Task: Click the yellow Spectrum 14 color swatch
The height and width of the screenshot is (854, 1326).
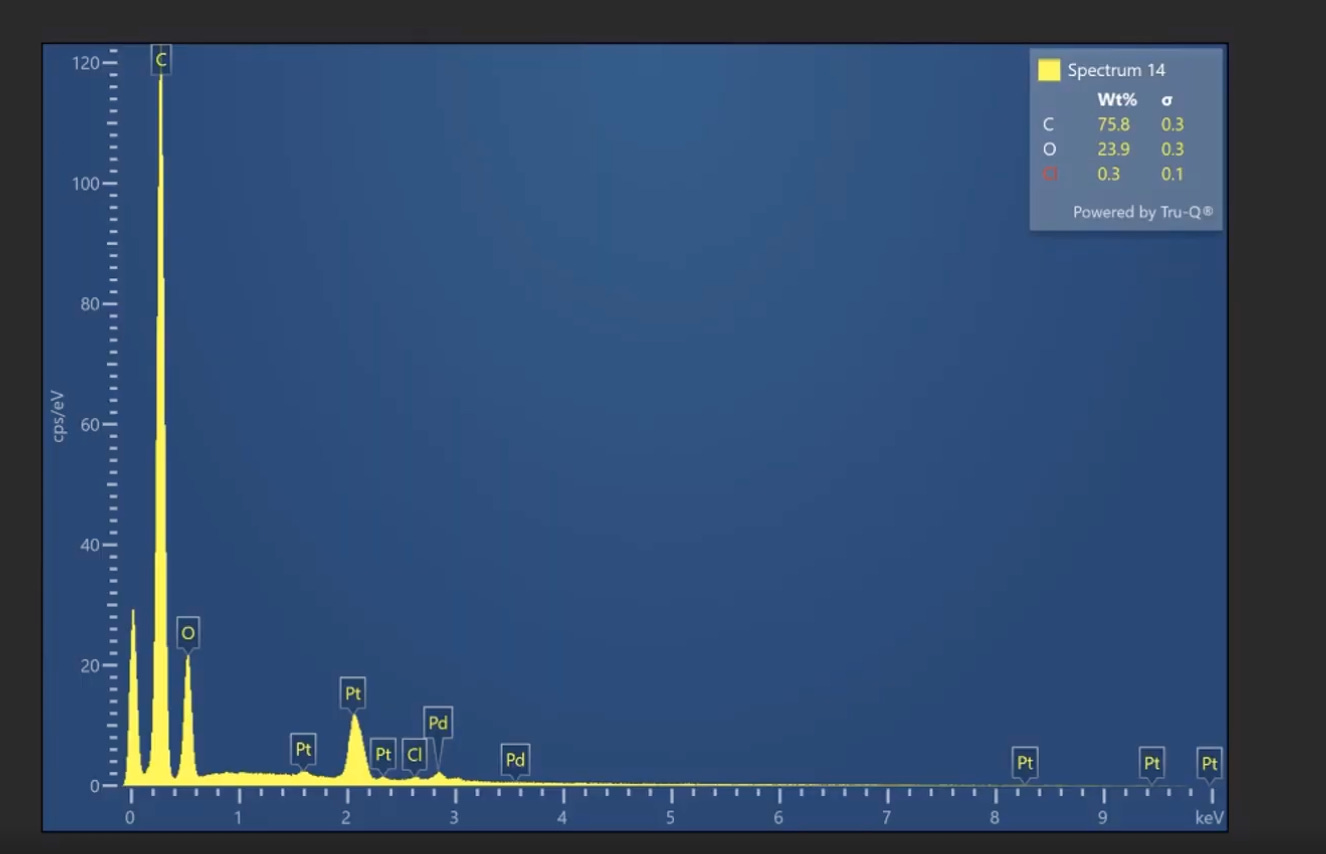Action: click(1049, 70)
